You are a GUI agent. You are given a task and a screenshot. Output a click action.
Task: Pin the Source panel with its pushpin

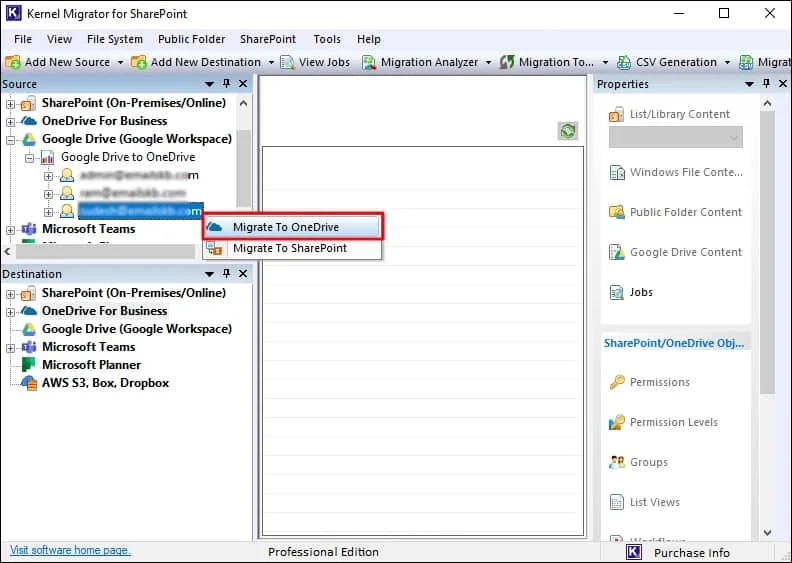(x=226, y=83)
